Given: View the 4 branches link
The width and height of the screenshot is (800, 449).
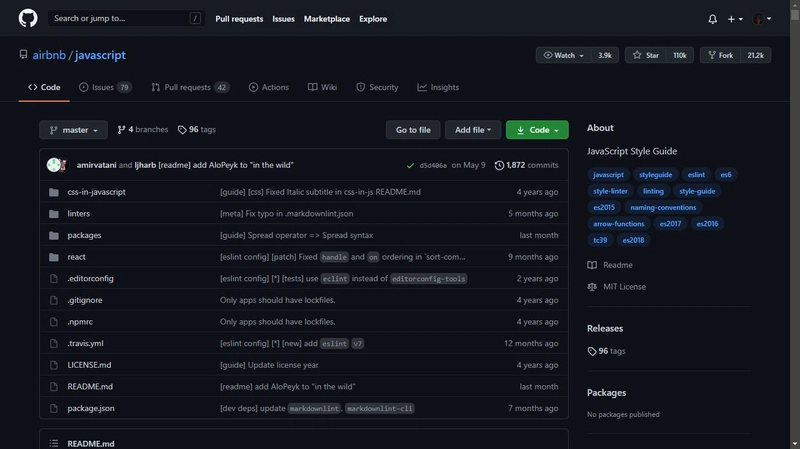Looking at the screenshot, I should pos(142,130).
